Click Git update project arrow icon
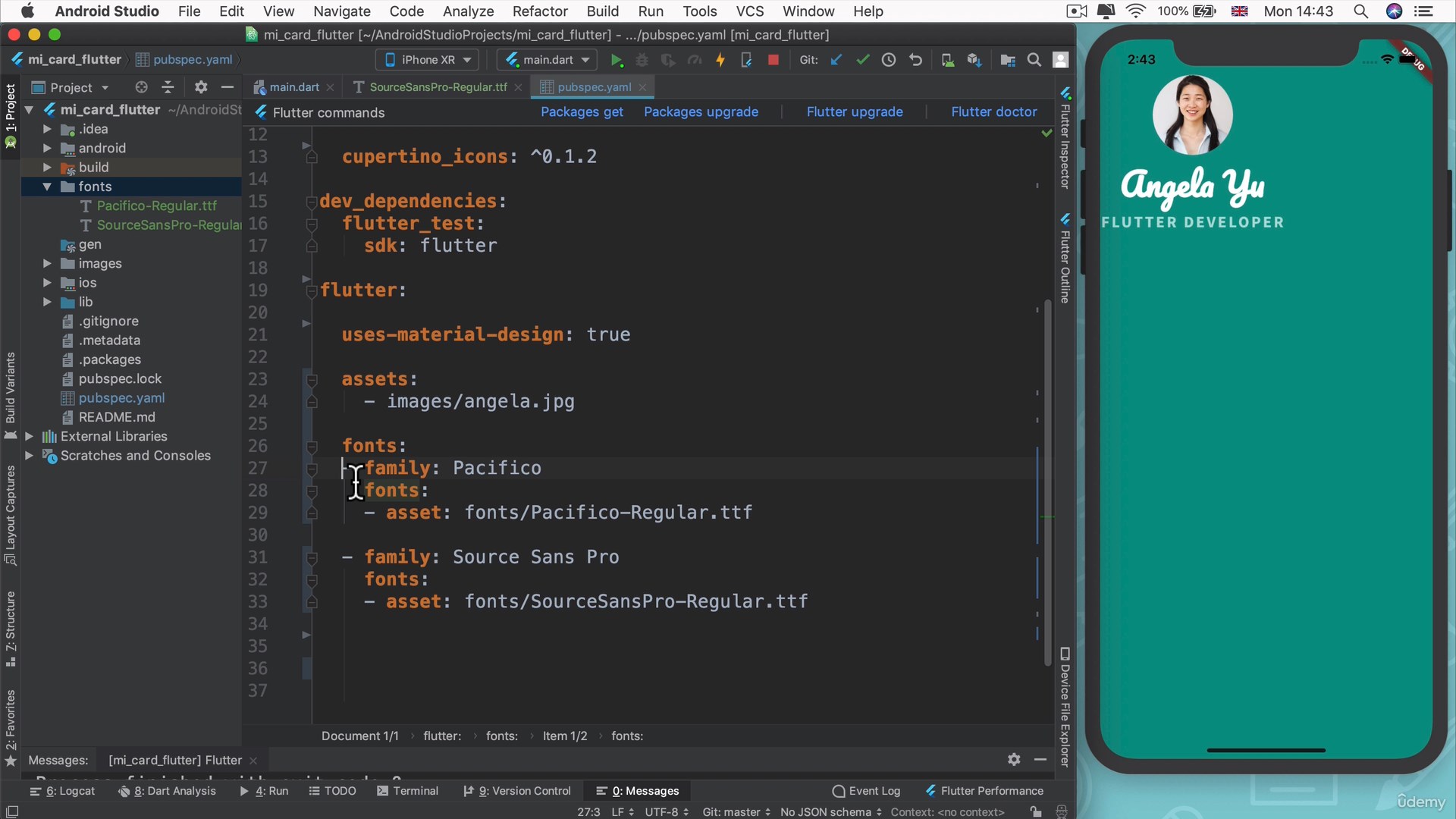 click(x=836, y=60)
